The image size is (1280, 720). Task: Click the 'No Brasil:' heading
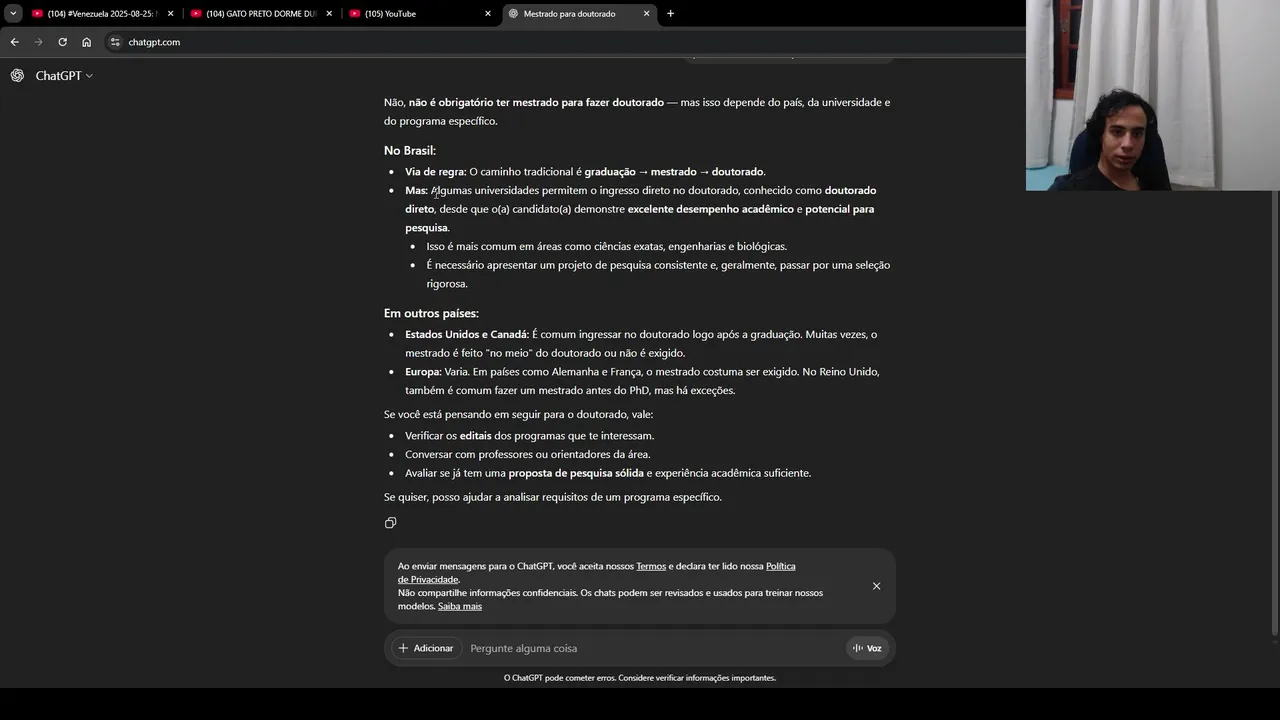[x=410, y=150]
